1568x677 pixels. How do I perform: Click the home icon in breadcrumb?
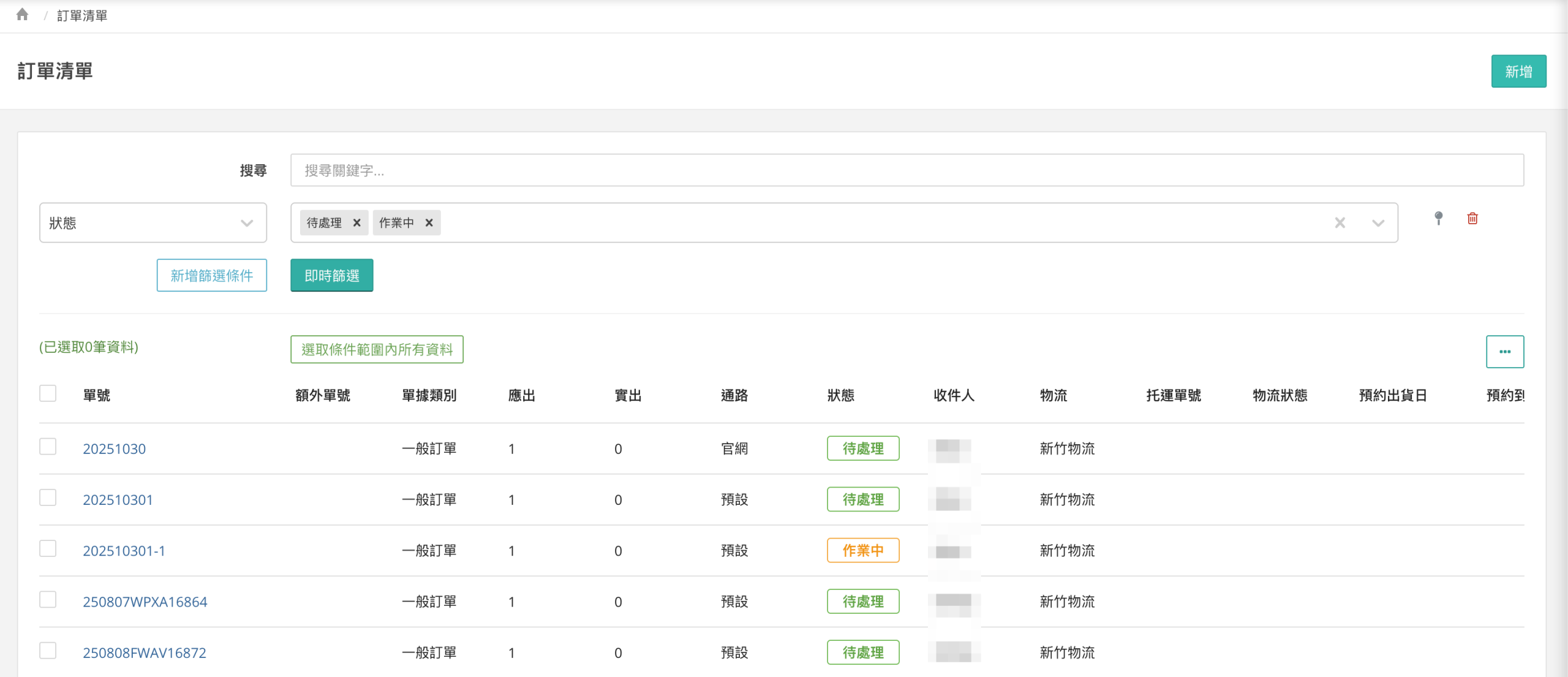click(22, 15)
